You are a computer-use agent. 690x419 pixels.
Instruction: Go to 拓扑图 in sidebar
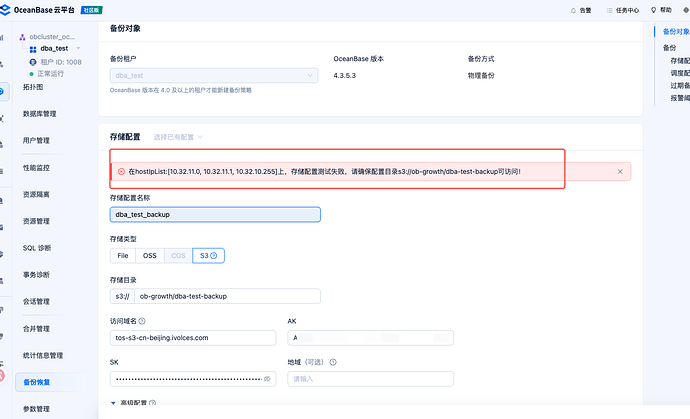coord(33,87)
